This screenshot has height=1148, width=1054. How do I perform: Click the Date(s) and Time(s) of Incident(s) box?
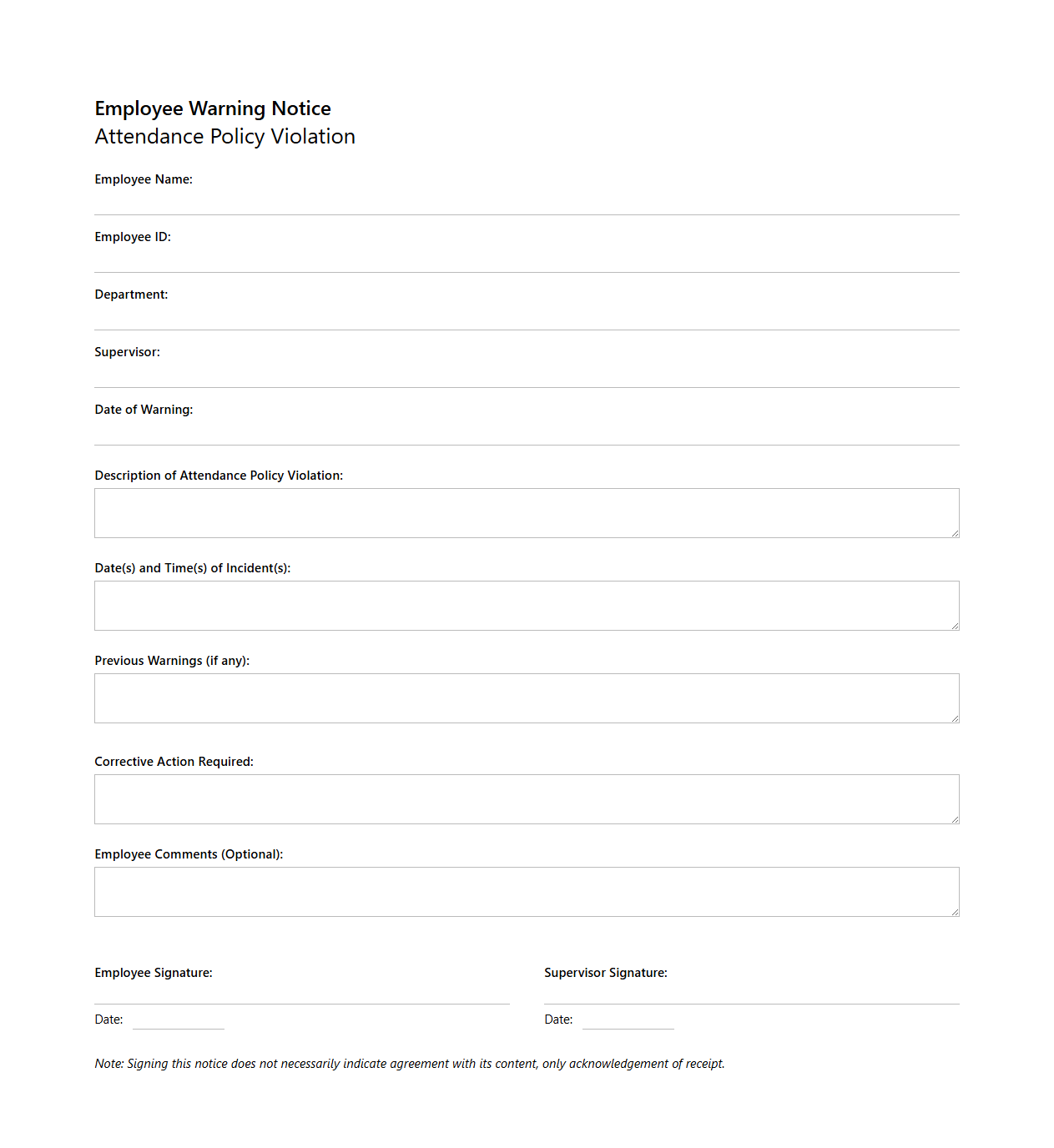click(x=526, y=605)
